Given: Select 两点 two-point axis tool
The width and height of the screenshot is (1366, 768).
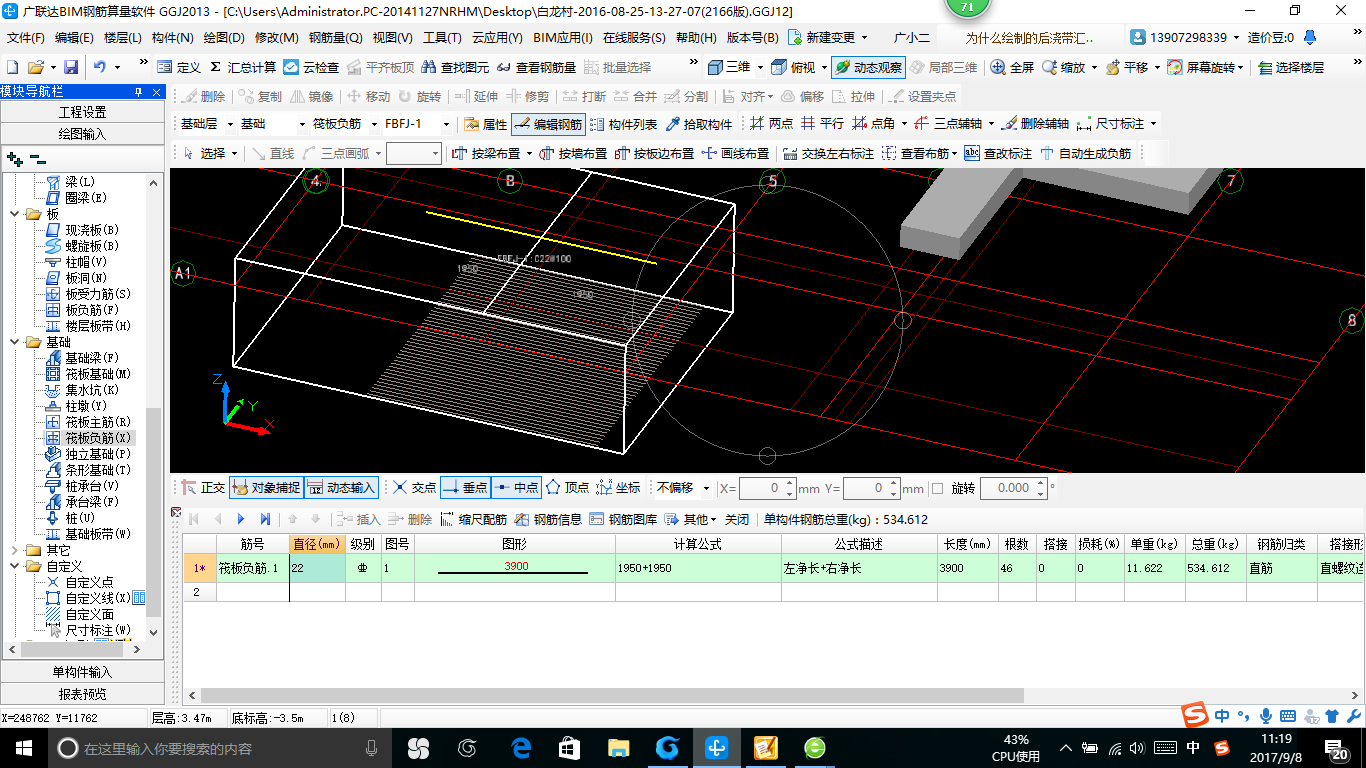Looking at the screenshot, I should (x=771, y=124).
